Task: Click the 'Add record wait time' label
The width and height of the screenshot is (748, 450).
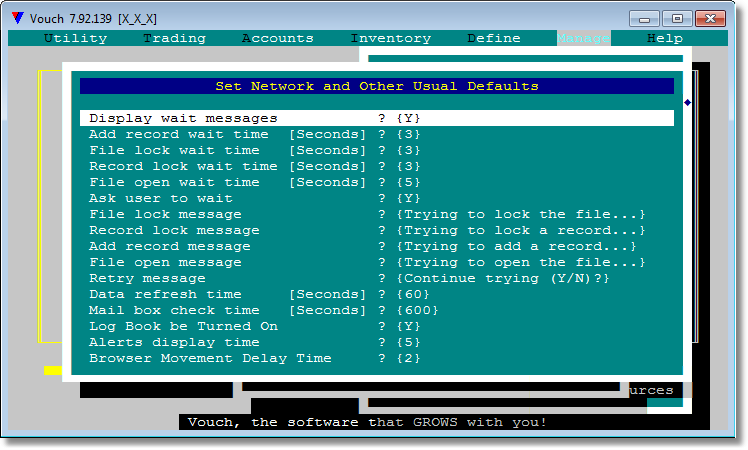Action: click(x=179, y=135)
